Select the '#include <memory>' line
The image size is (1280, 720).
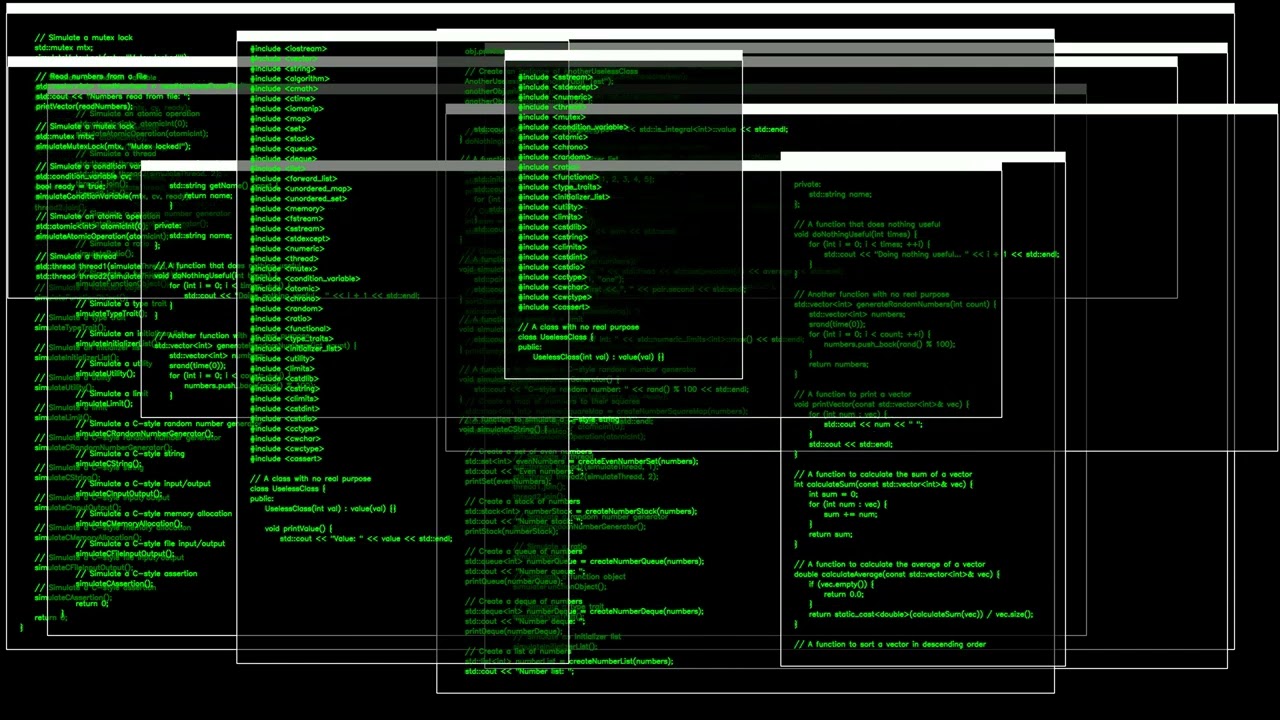[287, 208]
